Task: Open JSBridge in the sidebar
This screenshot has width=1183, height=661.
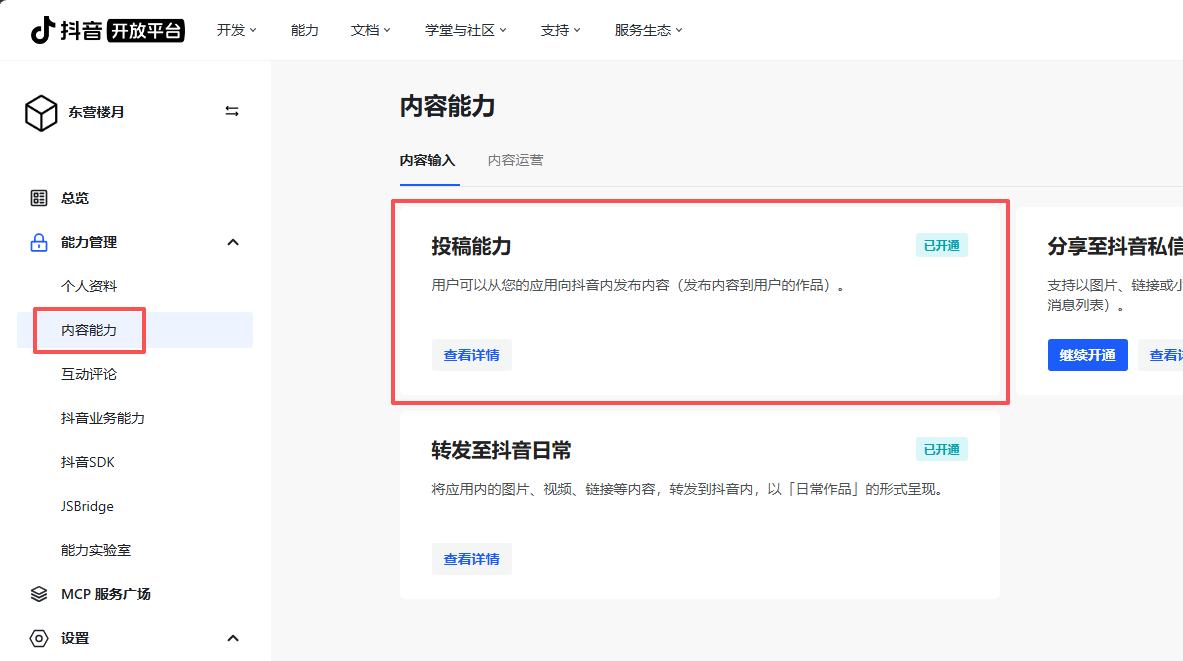Action: [x=88, y=506]
